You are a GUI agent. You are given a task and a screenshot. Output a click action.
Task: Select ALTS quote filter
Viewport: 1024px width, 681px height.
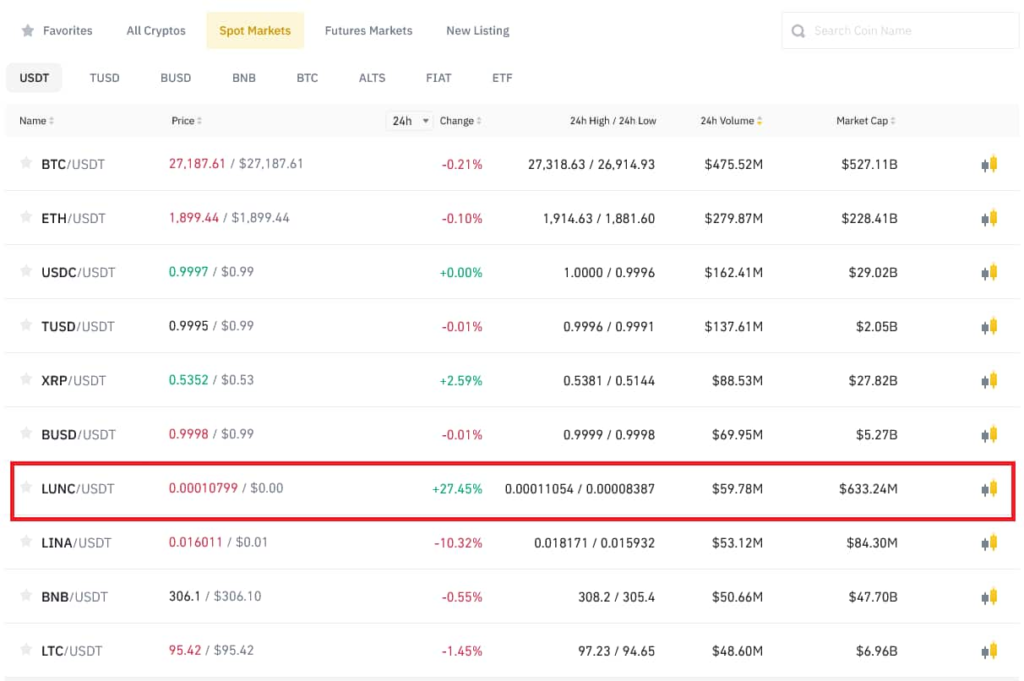point(372,78)
